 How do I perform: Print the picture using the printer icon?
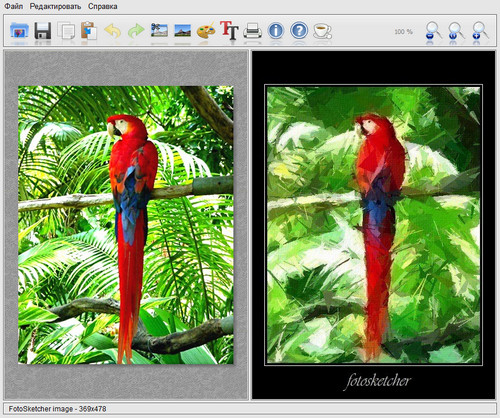pyautogui.click(x=252, y=31)
